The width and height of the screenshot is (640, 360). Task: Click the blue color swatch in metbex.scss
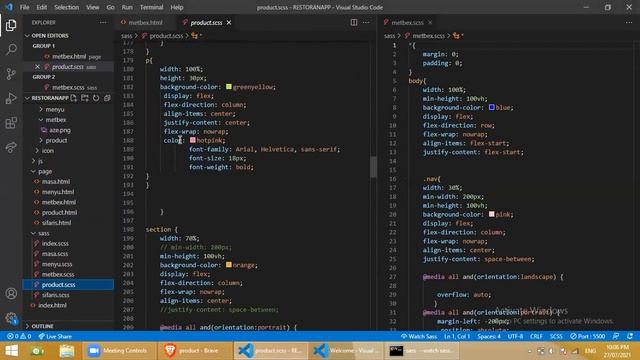[x=492, y=107]
